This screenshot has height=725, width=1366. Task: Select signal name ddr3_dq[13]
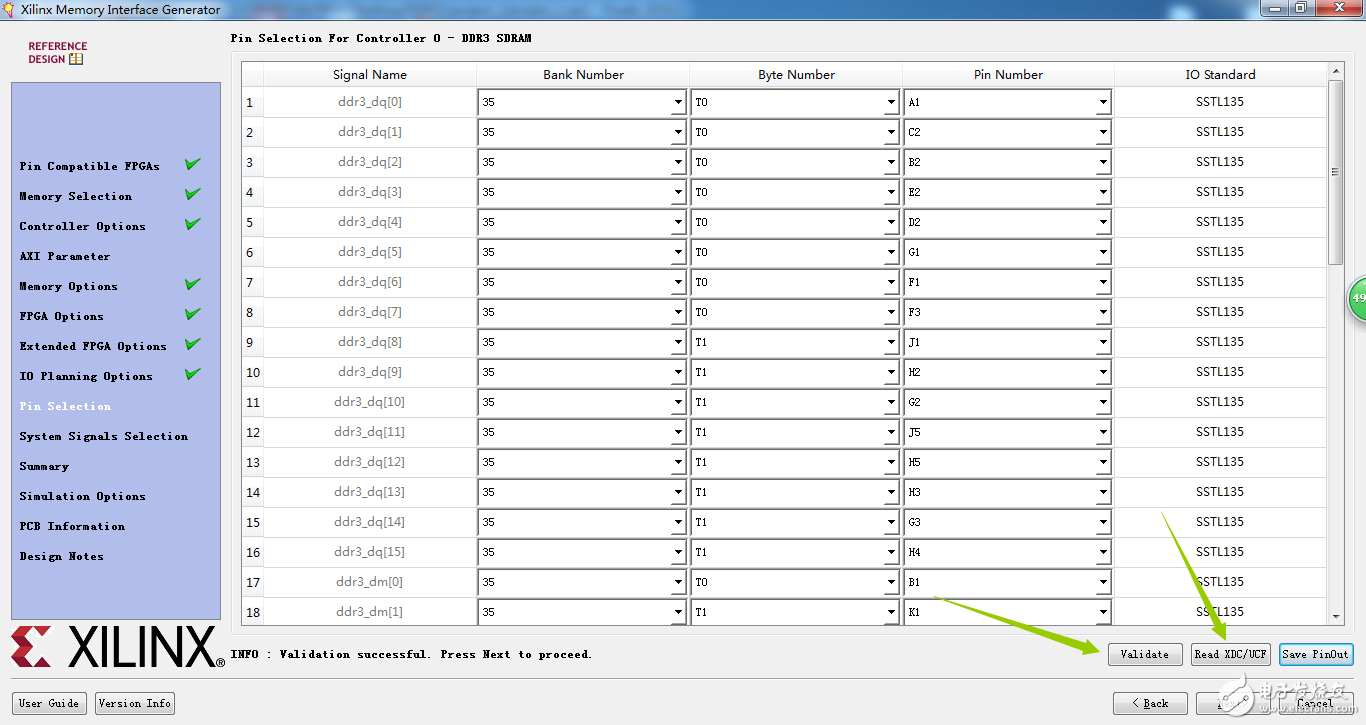click(x=370, y=492)
